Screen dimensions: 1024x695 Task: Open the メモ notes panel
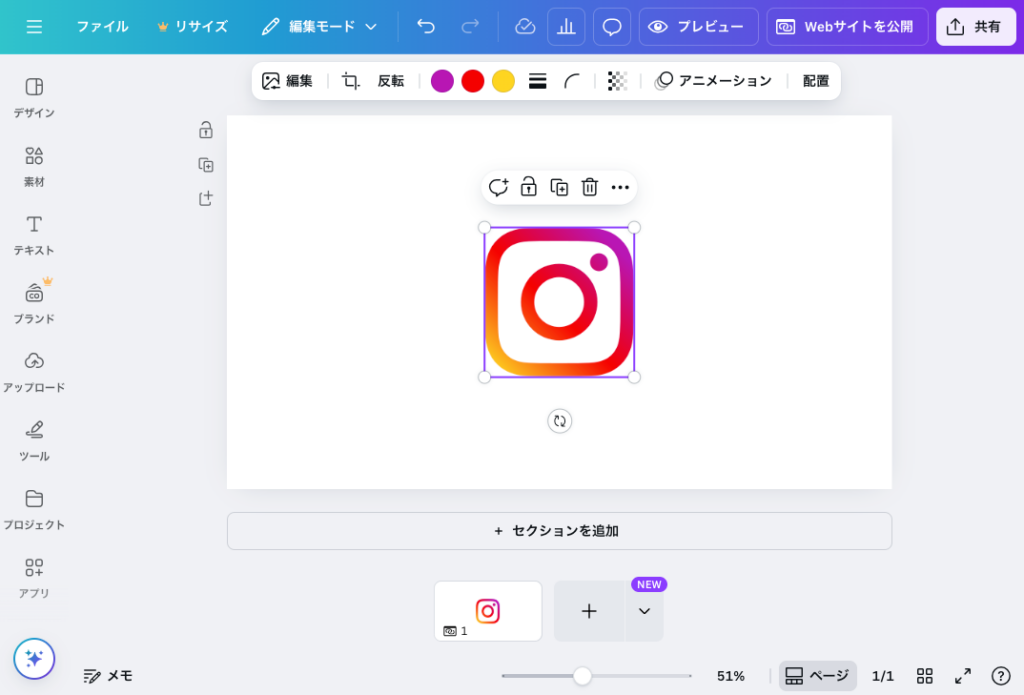coord(108,676)
